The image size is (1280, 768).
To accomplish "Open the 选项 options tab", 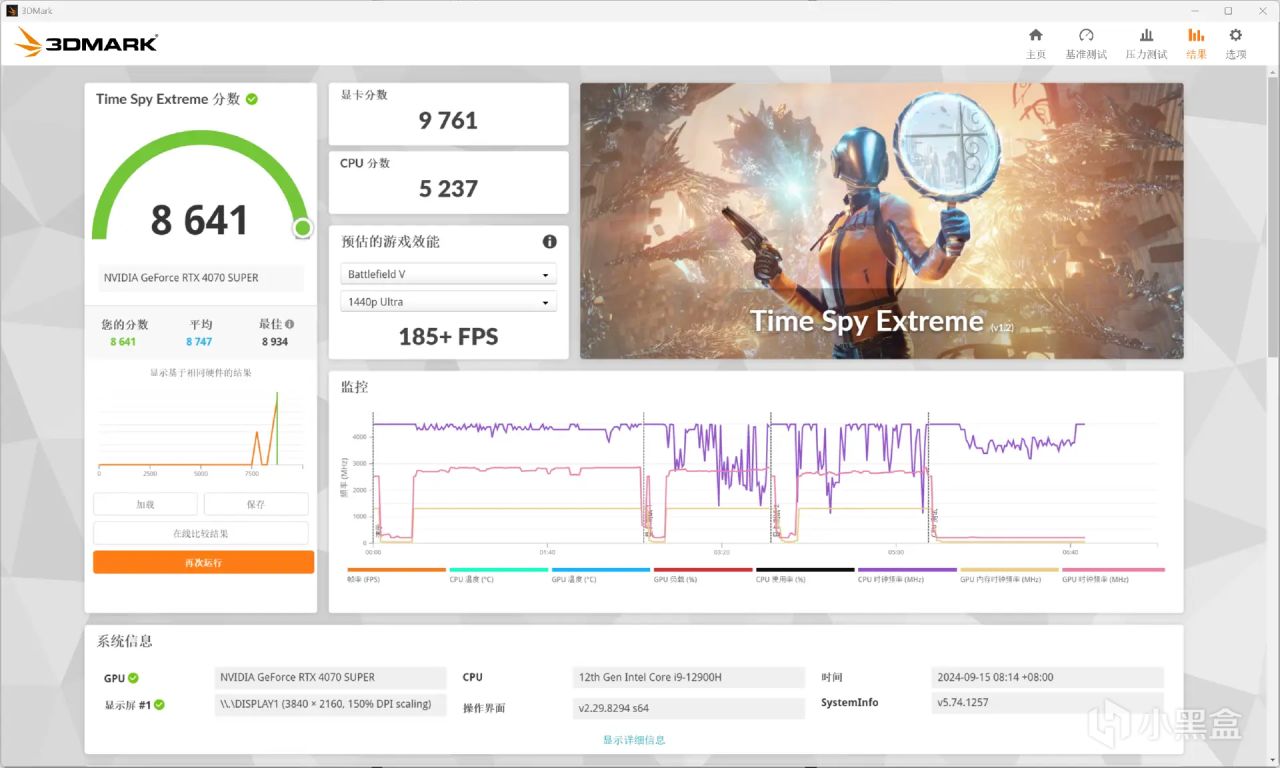I will (1236, 44).
